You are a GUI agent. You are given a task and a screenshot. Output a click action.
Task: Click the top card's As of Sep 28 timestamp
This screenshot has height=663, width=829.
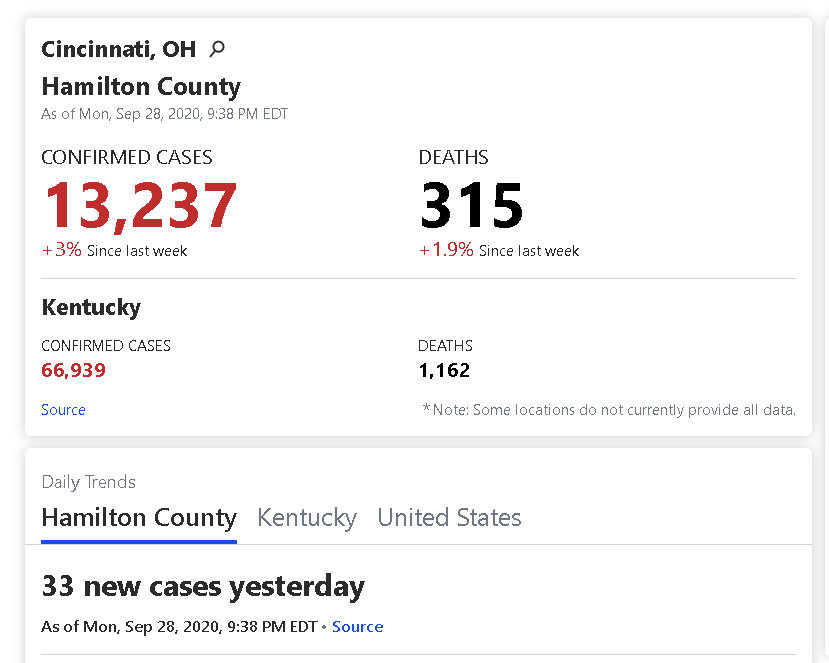(x=164, y=114)
